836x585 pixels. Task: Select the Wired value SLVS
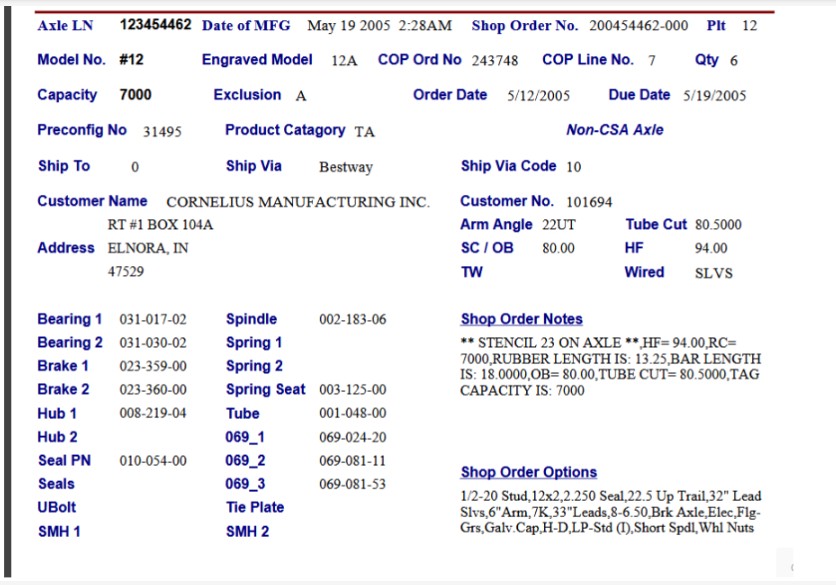tap(713, 273)
